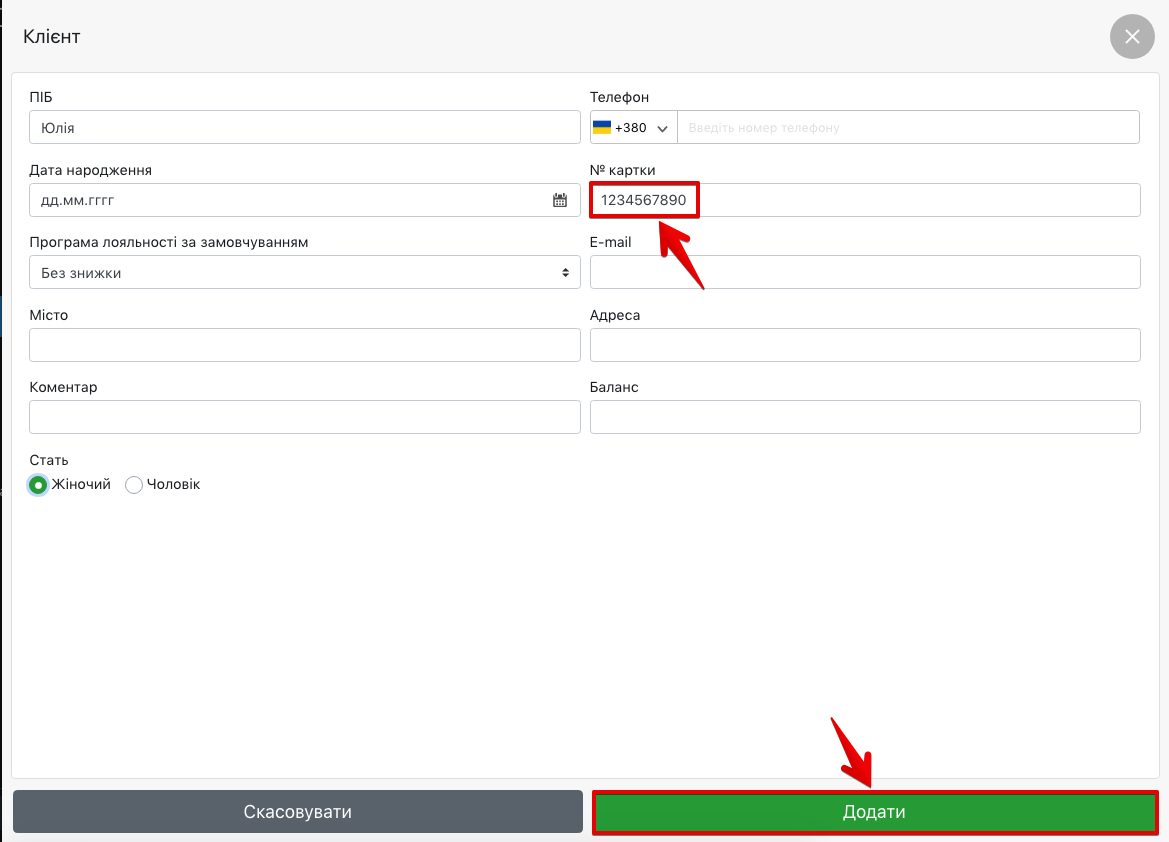The width and height of the screenshot is (1169, 842).
Task: Select the Чоловік radio button
Action: (x=134, y=485)
